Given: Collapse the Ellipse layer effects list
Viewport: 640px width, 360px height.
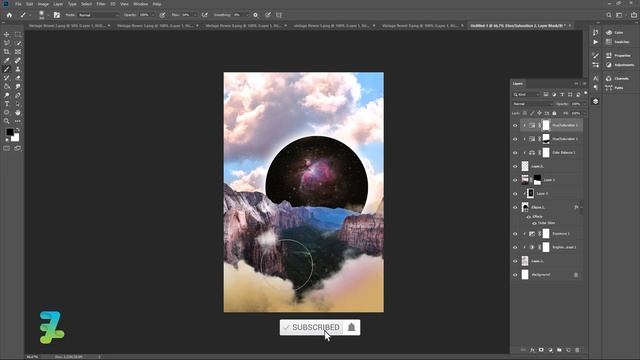Looking at the screenshot, I should [581, 207].
